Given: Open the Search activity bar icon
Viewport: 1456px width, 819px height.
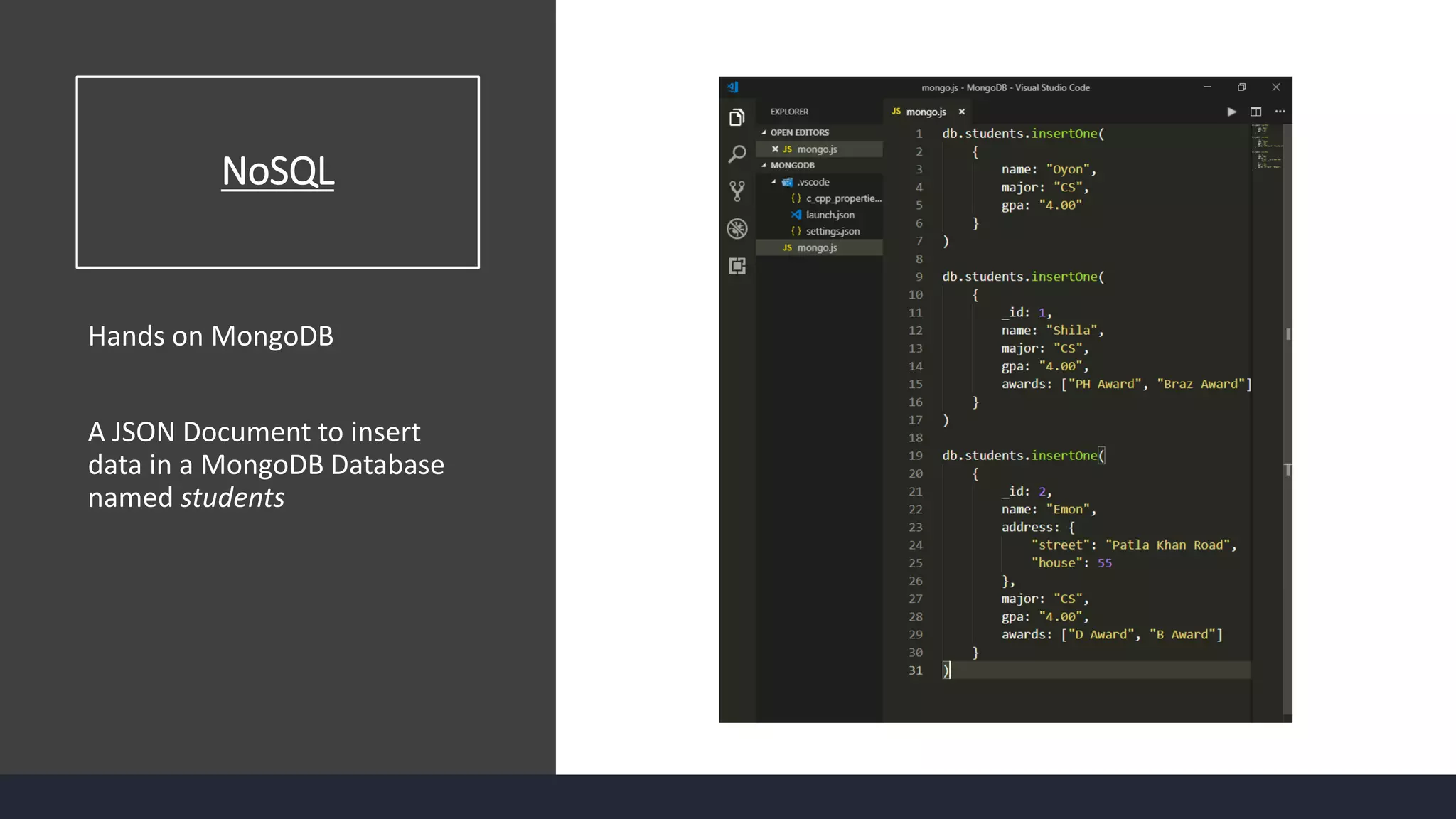Looking at the screenshot, I should (737, 154).
